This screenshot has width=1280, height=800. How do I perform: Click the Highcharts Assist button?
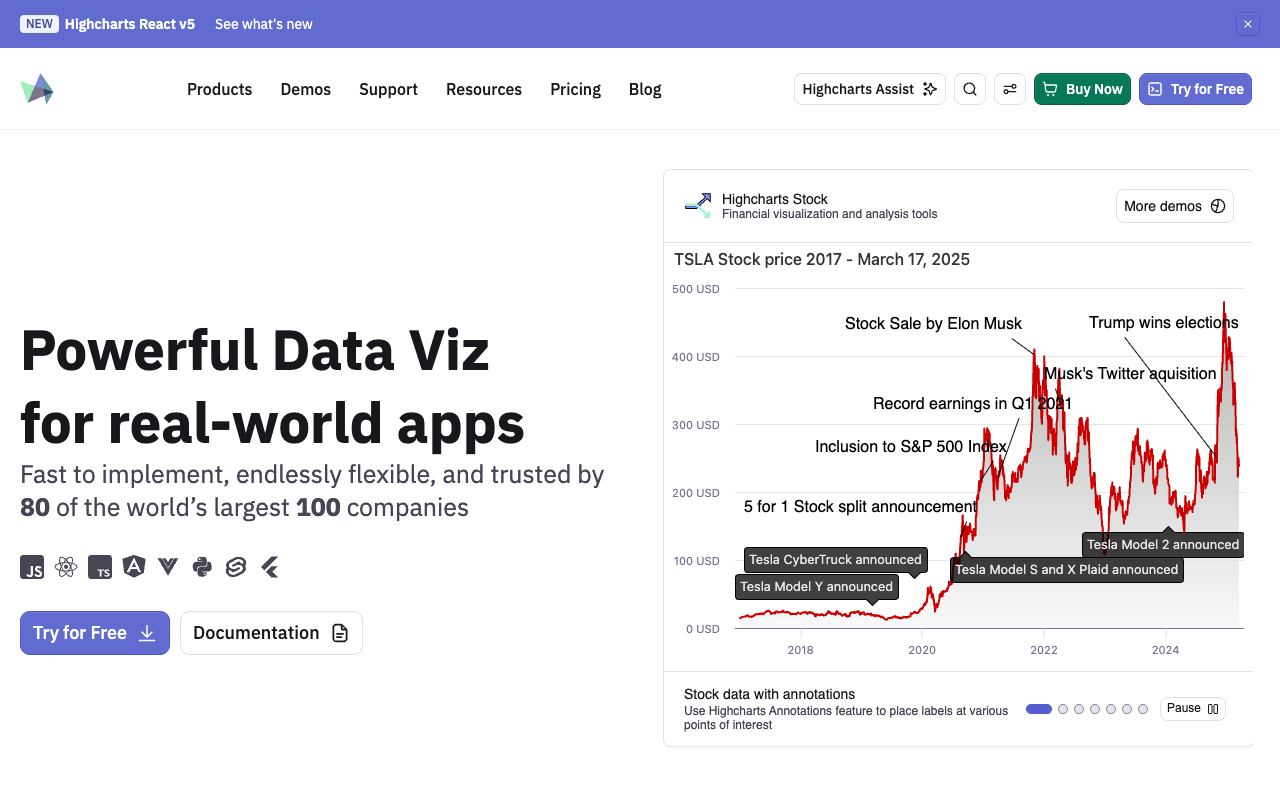[870, 89]
